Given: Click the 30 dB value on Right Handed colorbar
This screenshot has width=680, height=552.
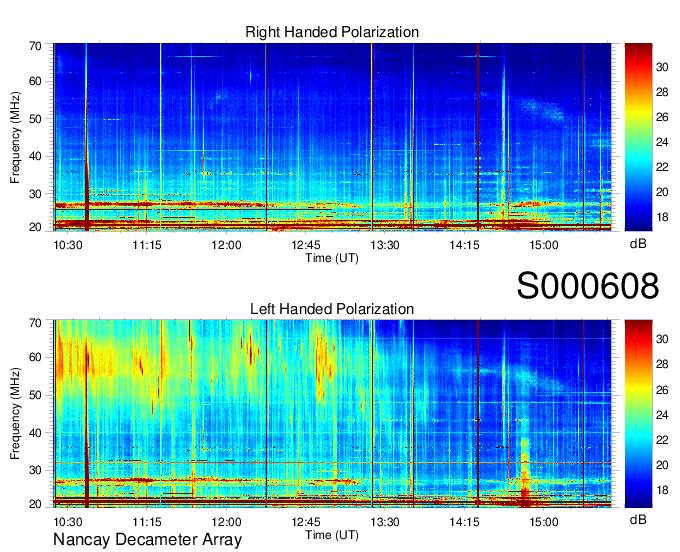Looking at the screenshot, I should [x=662, y=67].
